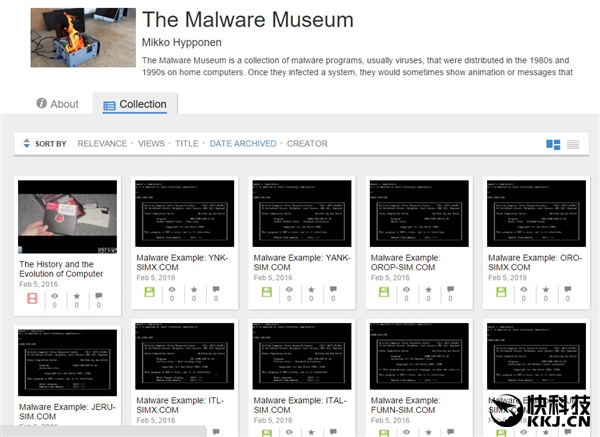The height and width of the screenshot is (437, 600).
Task: Click comment icon on History card
Action: [99, 296]
